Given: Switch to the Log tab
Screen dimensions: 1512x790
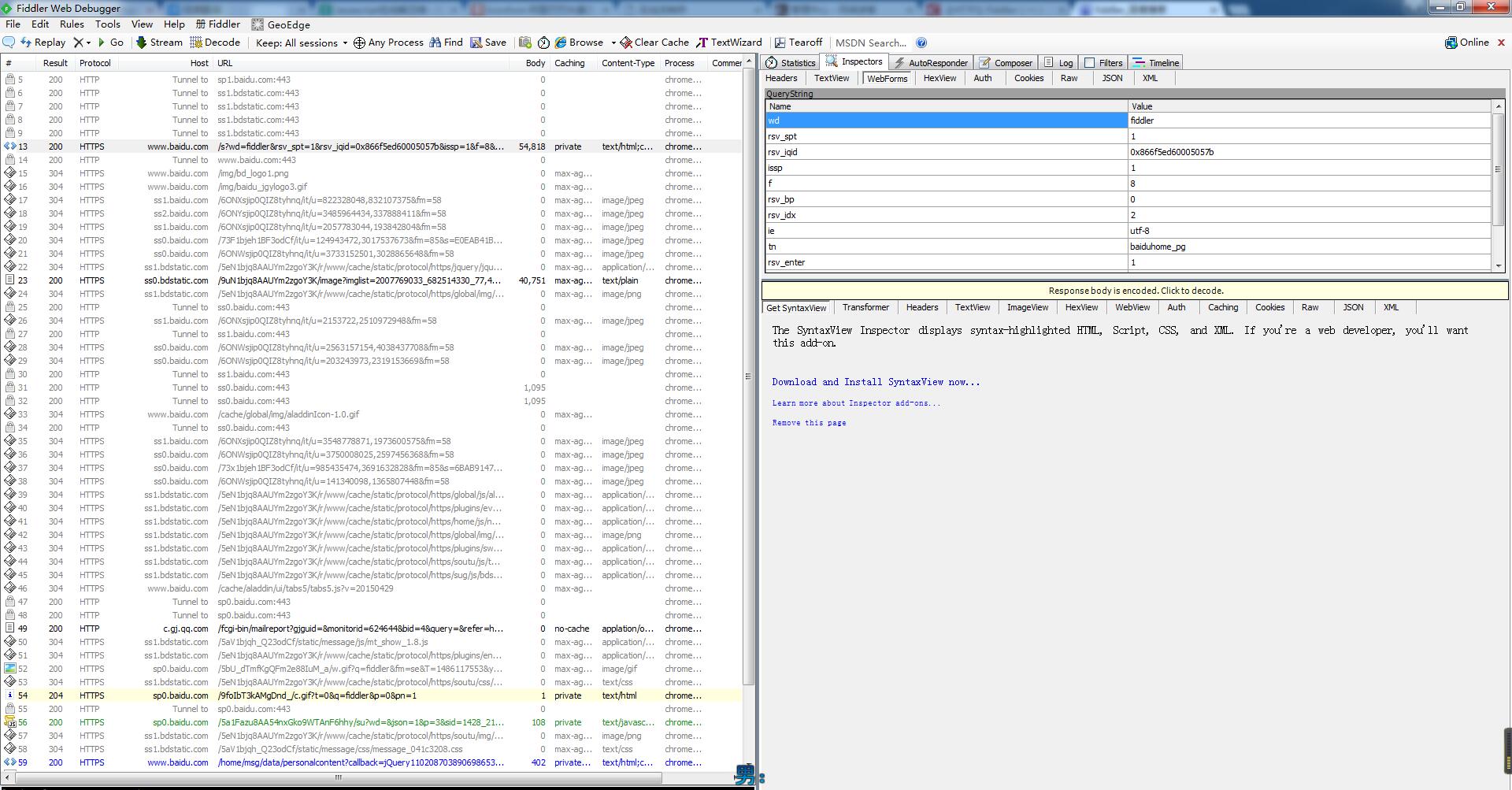Looking at the screenshot, I should coord(1058,62).
